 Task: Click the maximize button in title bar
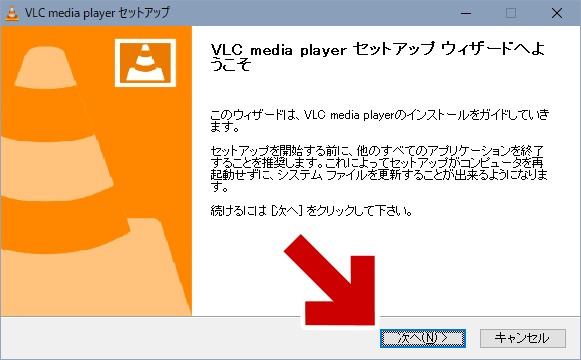[511, 13]
